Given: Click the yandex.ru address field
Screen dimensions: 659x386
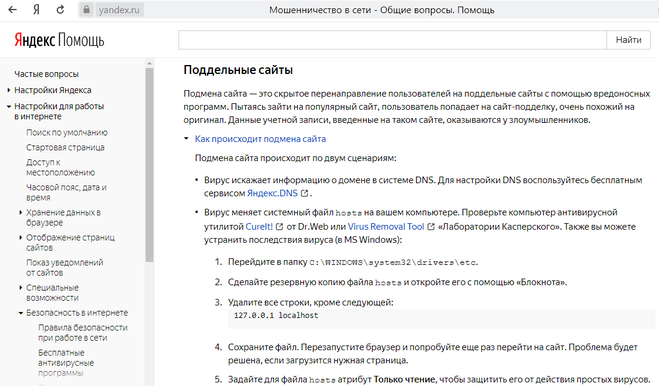Looking at the screenshot, I should [119, 10].
